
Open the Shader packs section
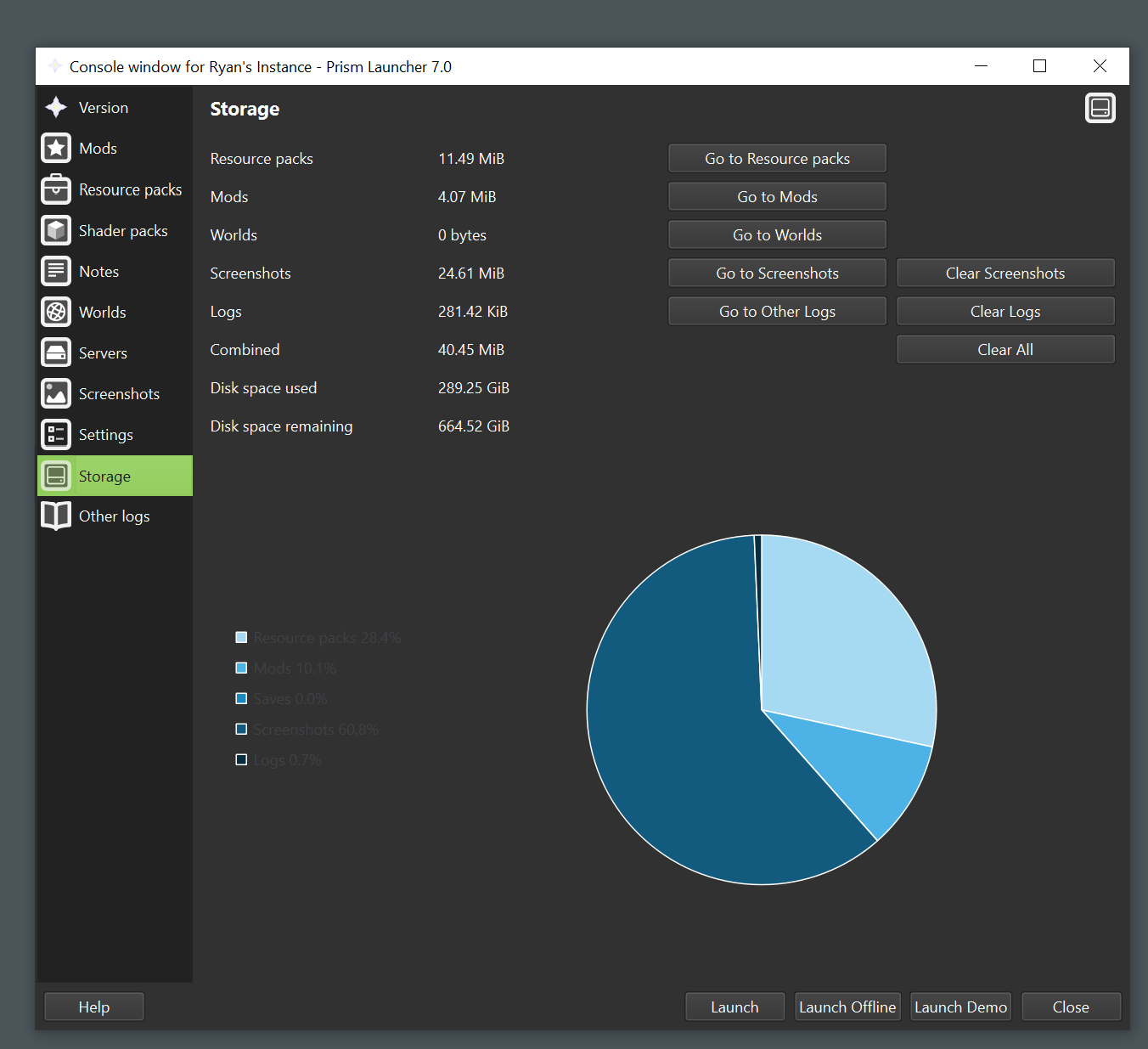tap(55, 230)
